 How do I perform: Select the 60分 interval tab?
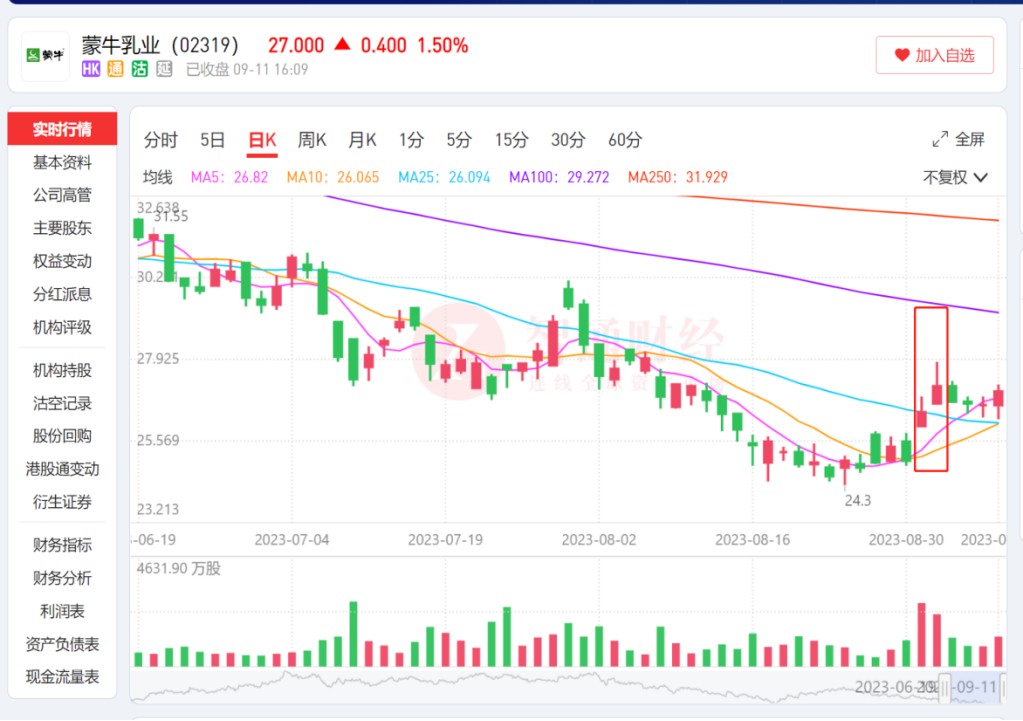(x=625, y=140)
